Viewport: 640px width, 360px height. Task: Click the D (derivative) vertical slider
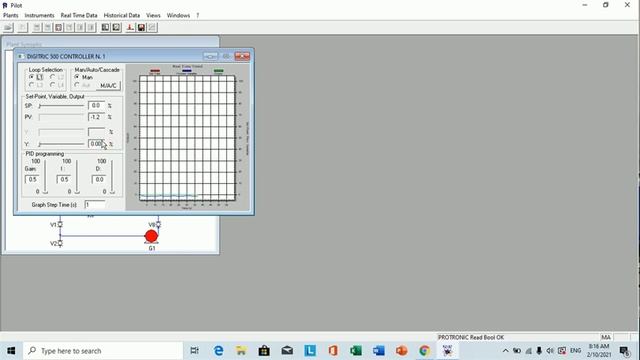coord(112,176)
